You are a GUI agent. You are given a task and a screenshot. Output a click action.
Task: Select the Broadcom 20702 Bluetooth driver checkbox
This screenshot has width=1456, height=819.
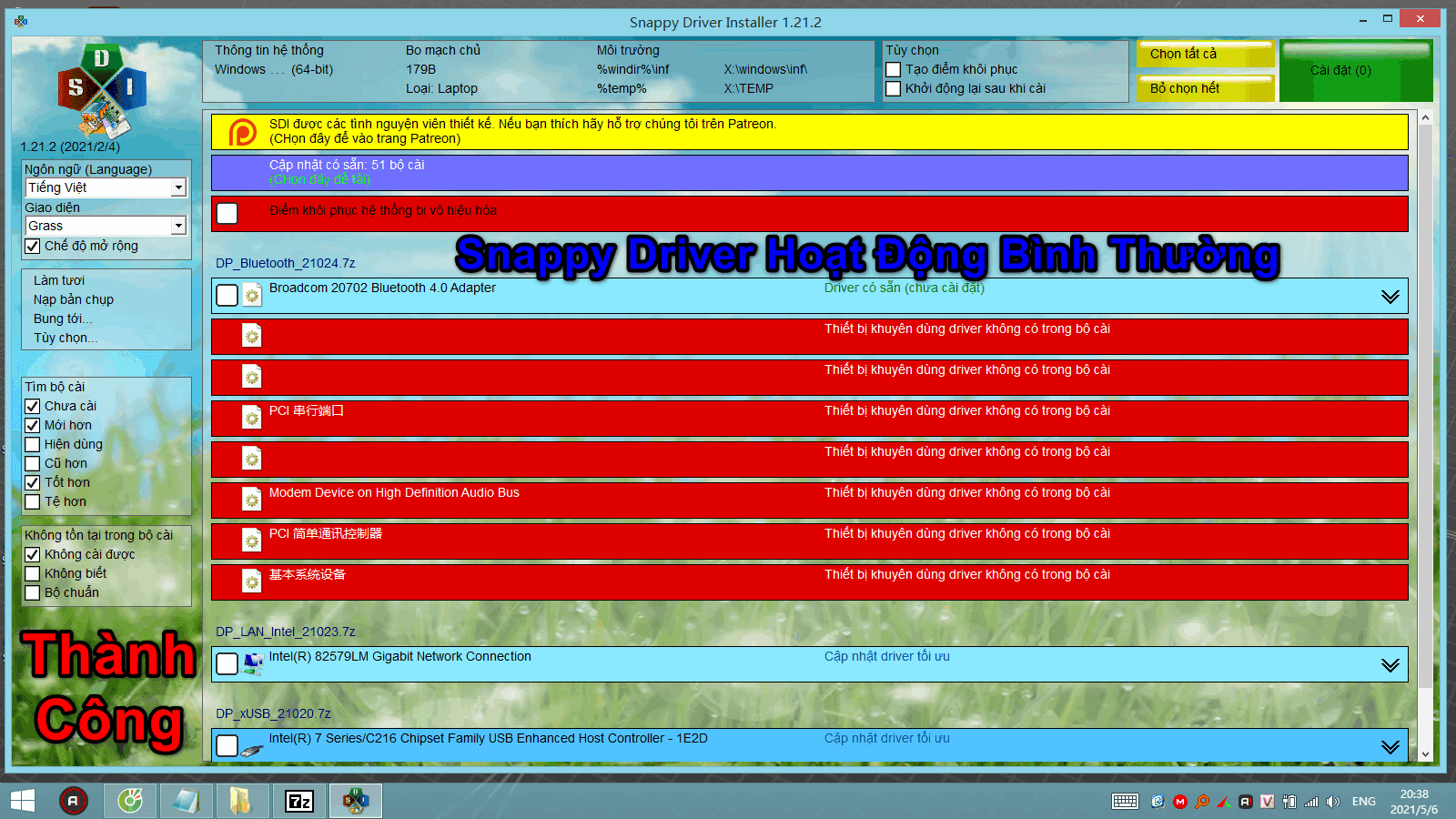(x=227, y=295)
